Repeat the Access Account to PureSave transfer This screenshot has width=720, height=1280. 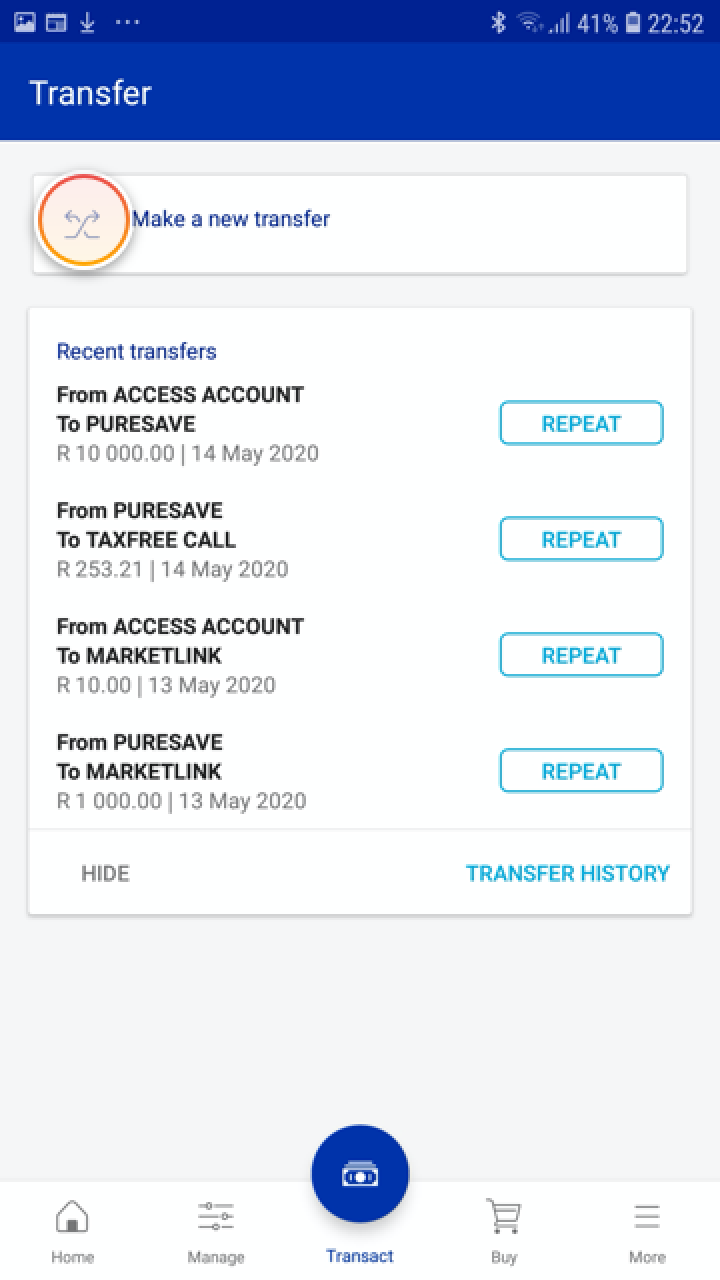(581, 423)
